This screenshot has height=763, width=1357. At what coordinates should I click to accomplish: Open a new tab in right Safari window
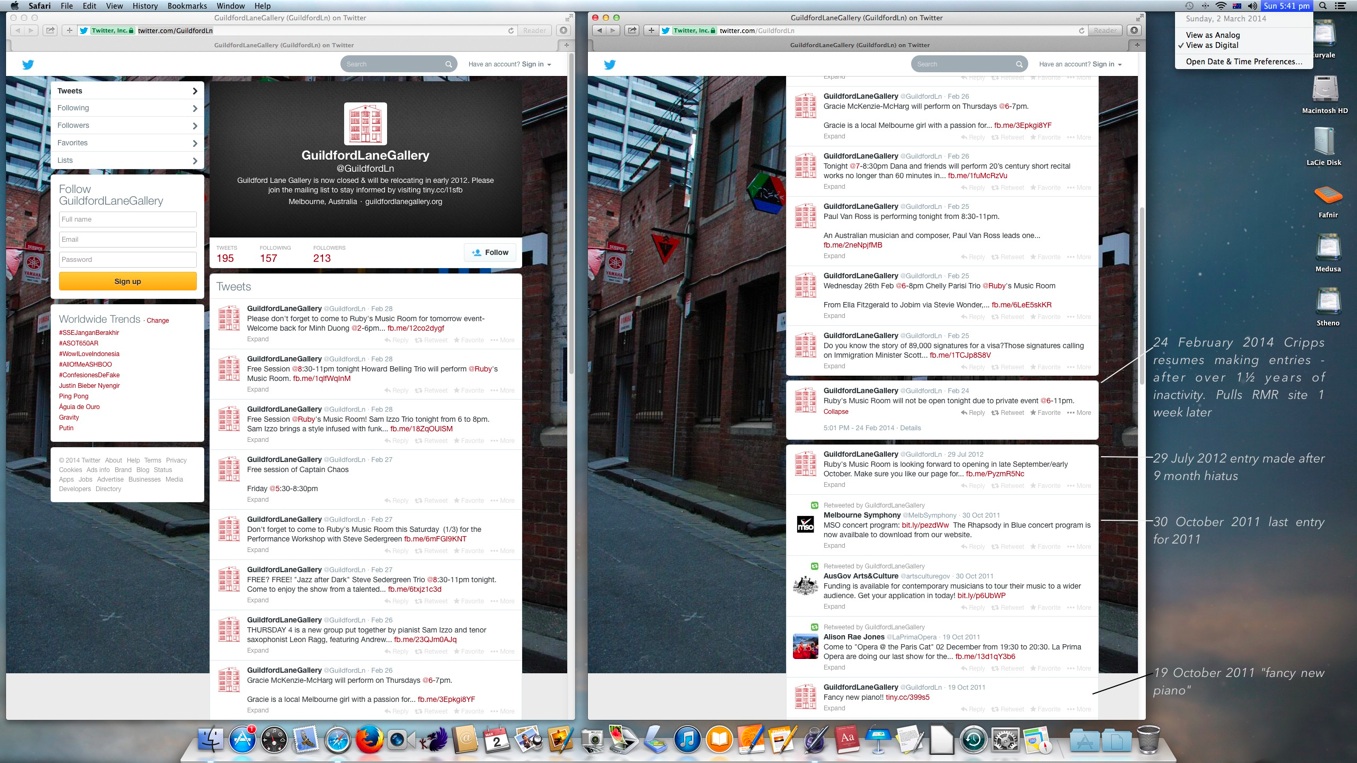coord(1137,45)
